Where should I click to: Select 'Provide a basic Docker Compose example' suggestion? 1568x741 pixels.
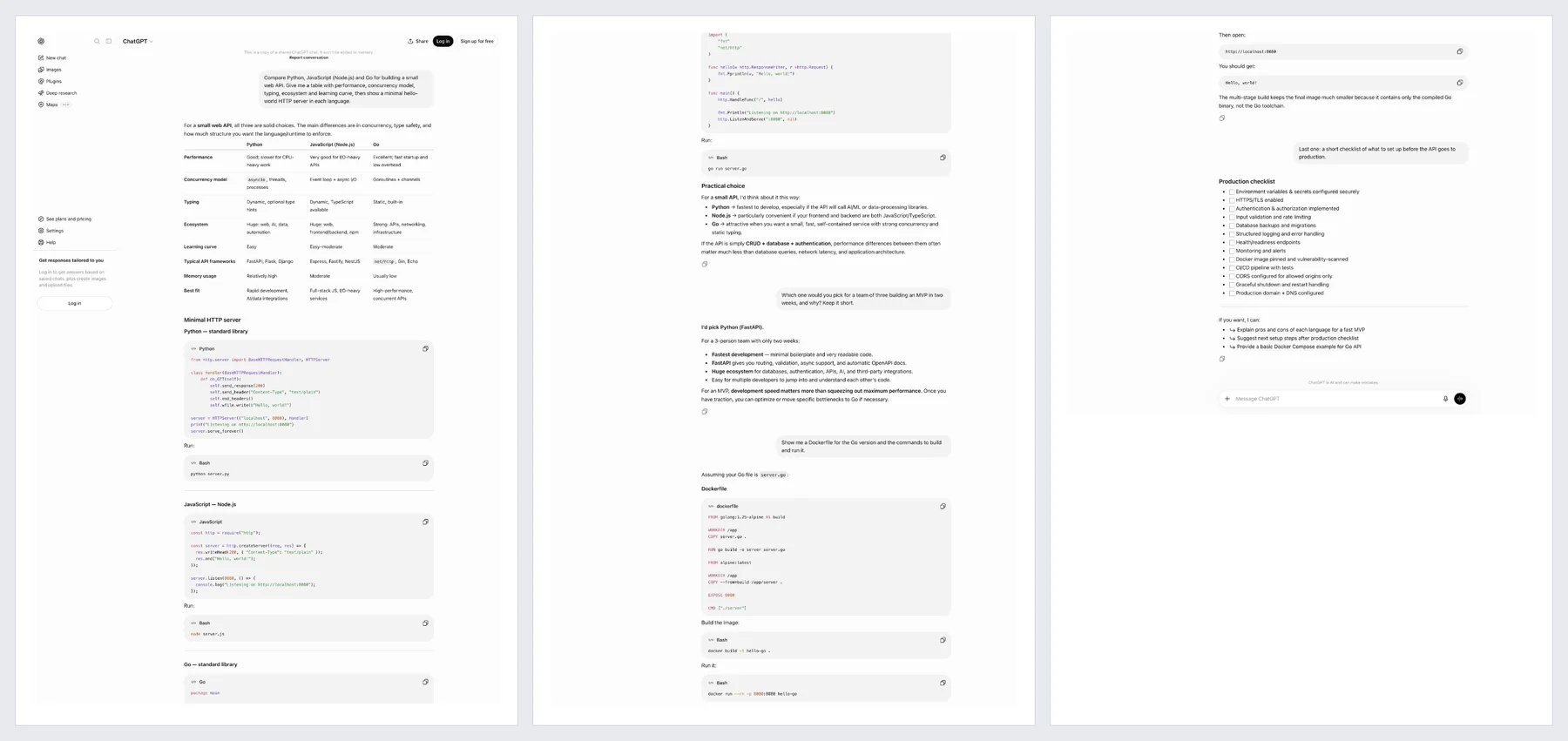click(x=1295, y=347)
